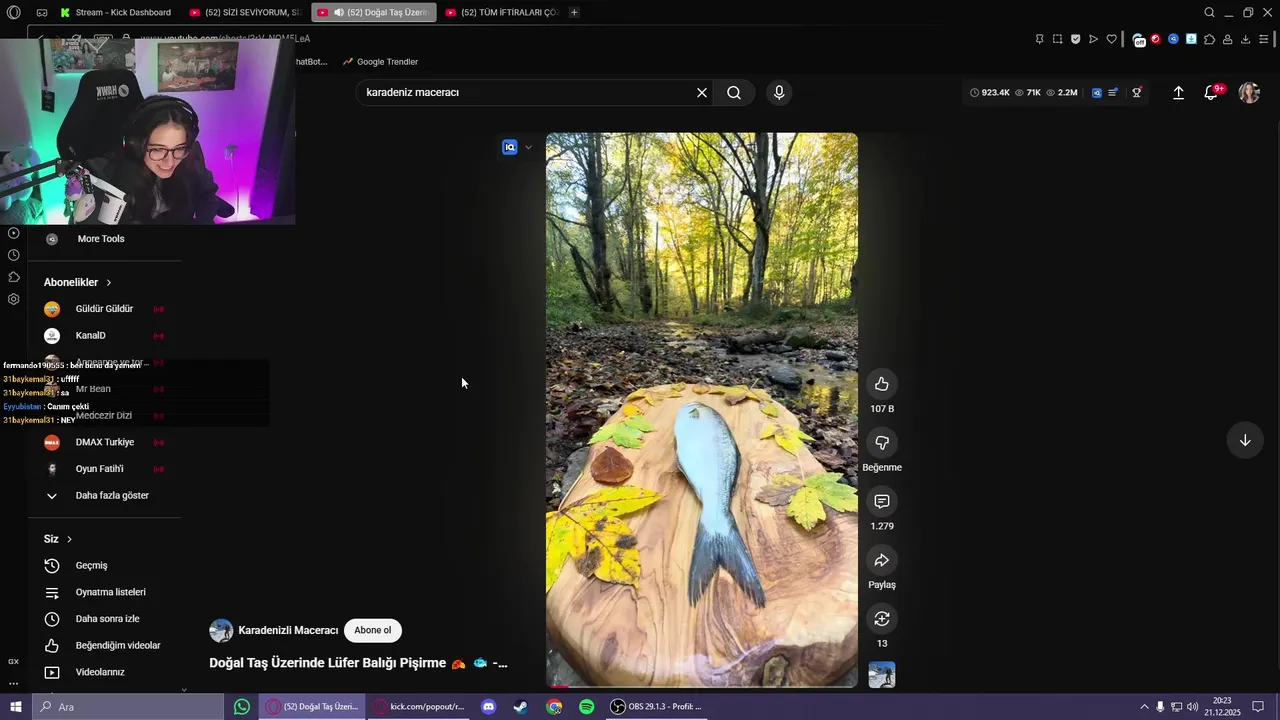The width and height of the screenshot is (1280, 720).
Task: Switch to OBS 29.1.3 in the taskbar
Action: tap(657, 707)
